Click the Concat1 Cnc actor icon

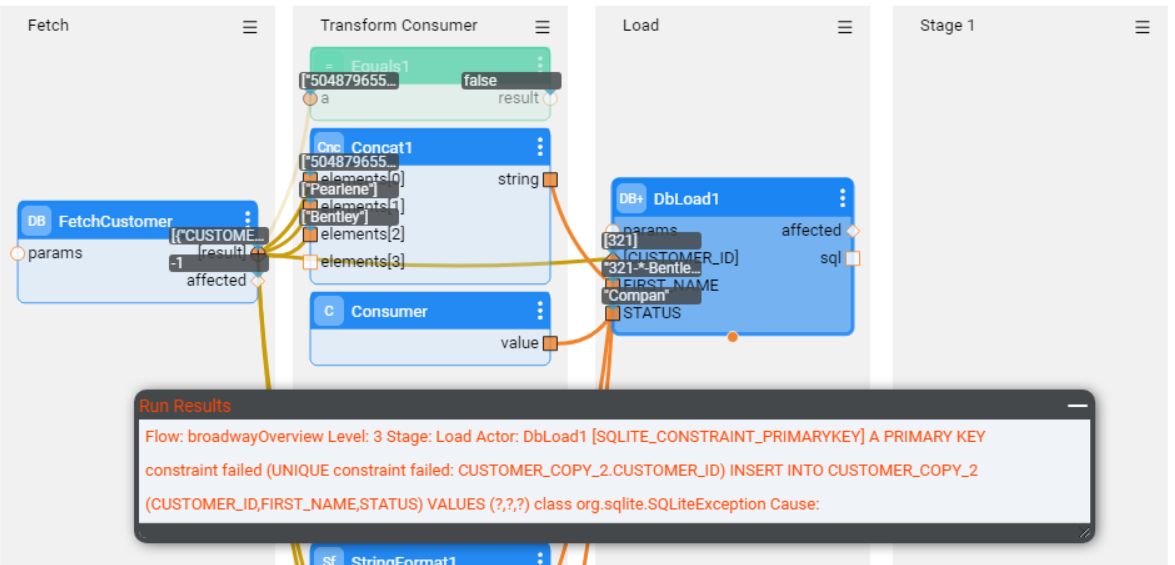[x=329, y=147]
